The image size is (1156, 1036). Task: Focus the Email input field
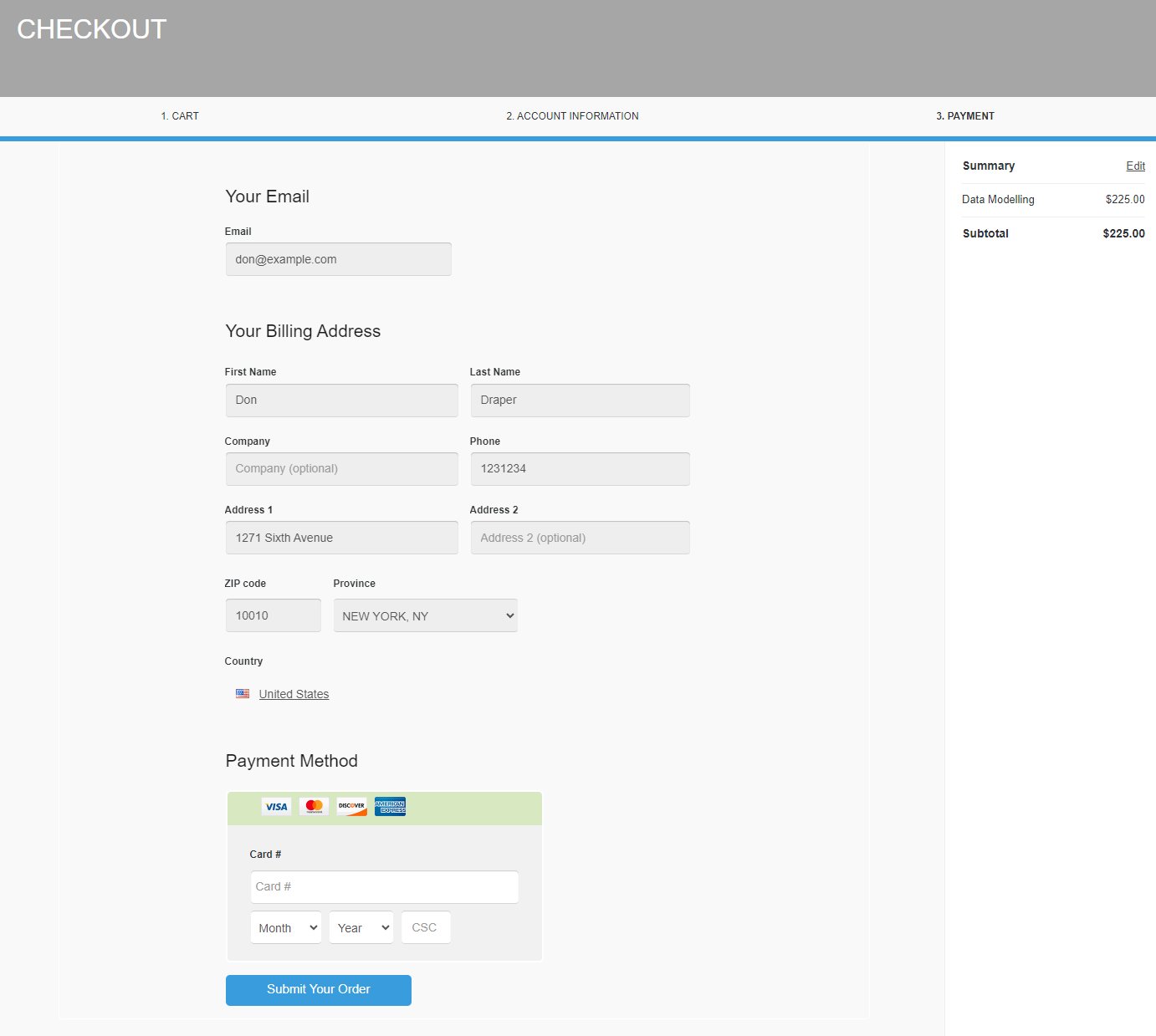[339, 259]
